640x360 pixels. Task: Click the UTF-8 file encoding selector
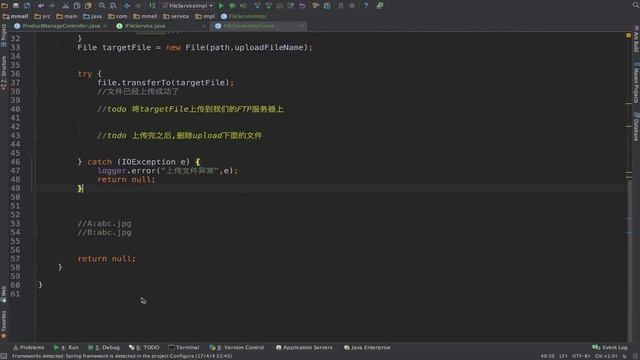pyautogui.click(x=580, y=356)
